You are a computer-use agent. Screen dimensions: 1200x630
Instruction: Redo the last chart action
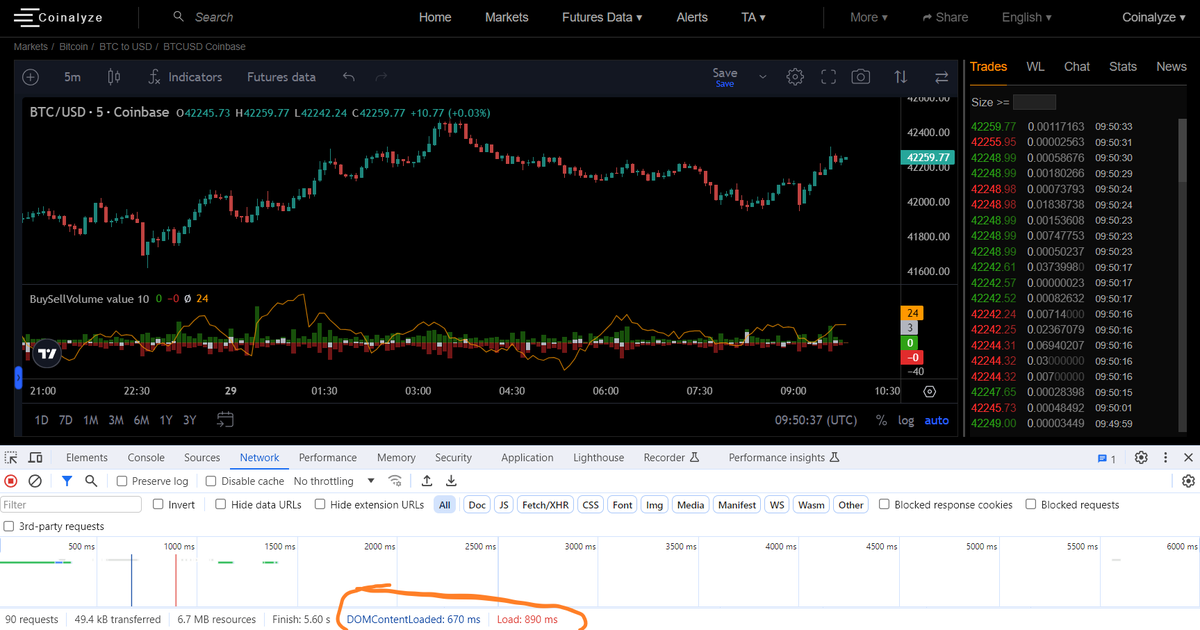381,77
